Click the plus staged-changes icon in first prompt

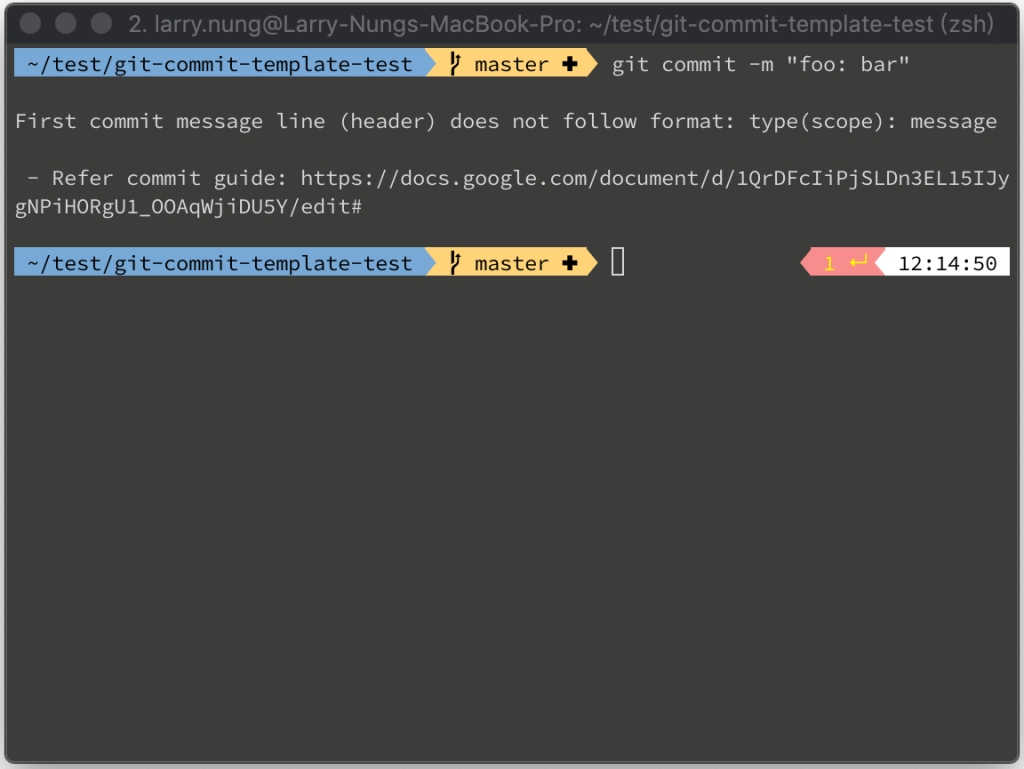(x=569, y=63)
